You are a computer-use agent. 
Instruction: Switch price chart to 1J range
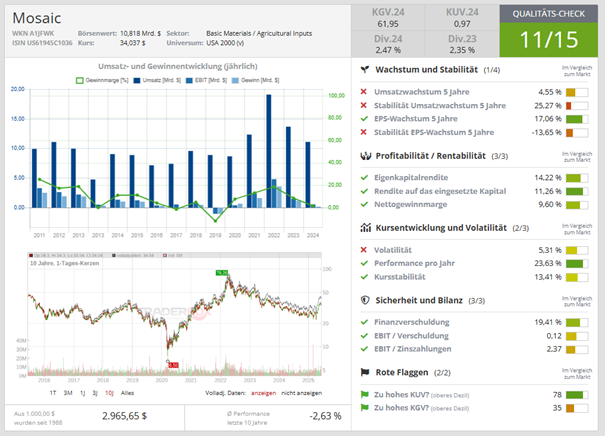82,393
